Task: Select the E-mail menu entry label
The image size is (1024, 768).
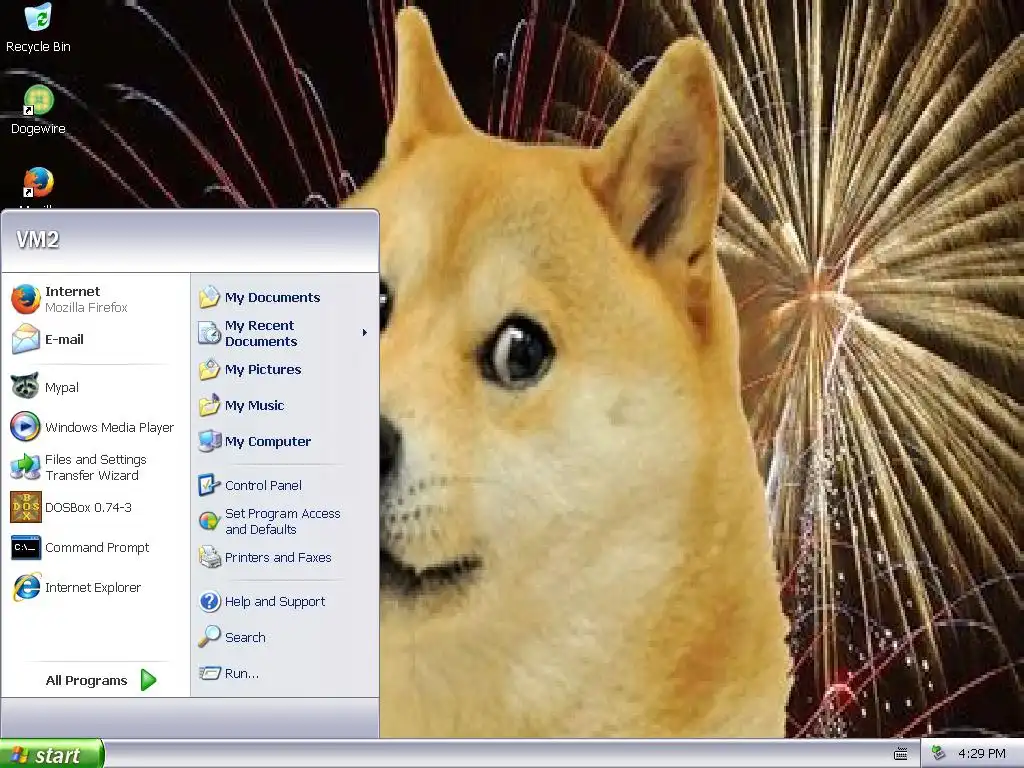Action: 64,339
